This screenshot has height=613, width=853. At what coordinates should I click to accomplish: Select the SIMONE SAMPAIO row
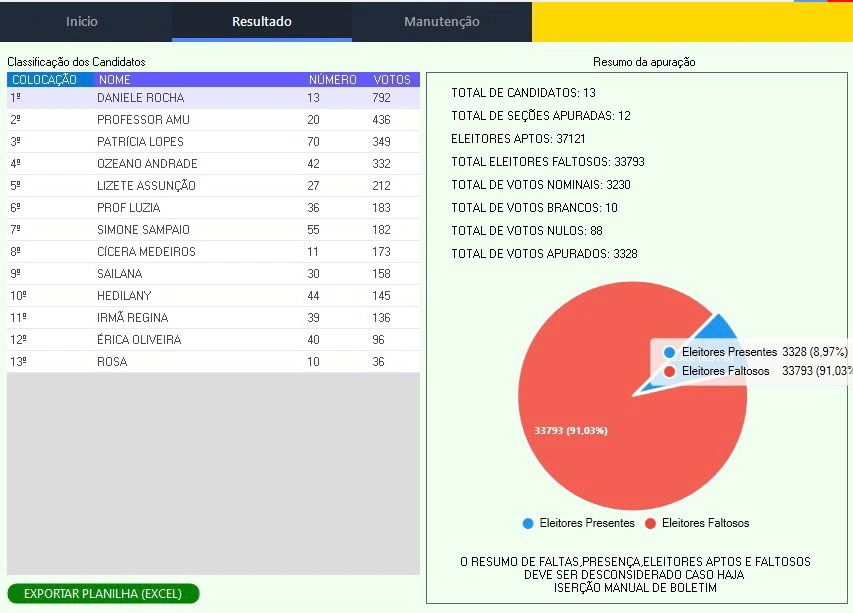tap(143, 230)
